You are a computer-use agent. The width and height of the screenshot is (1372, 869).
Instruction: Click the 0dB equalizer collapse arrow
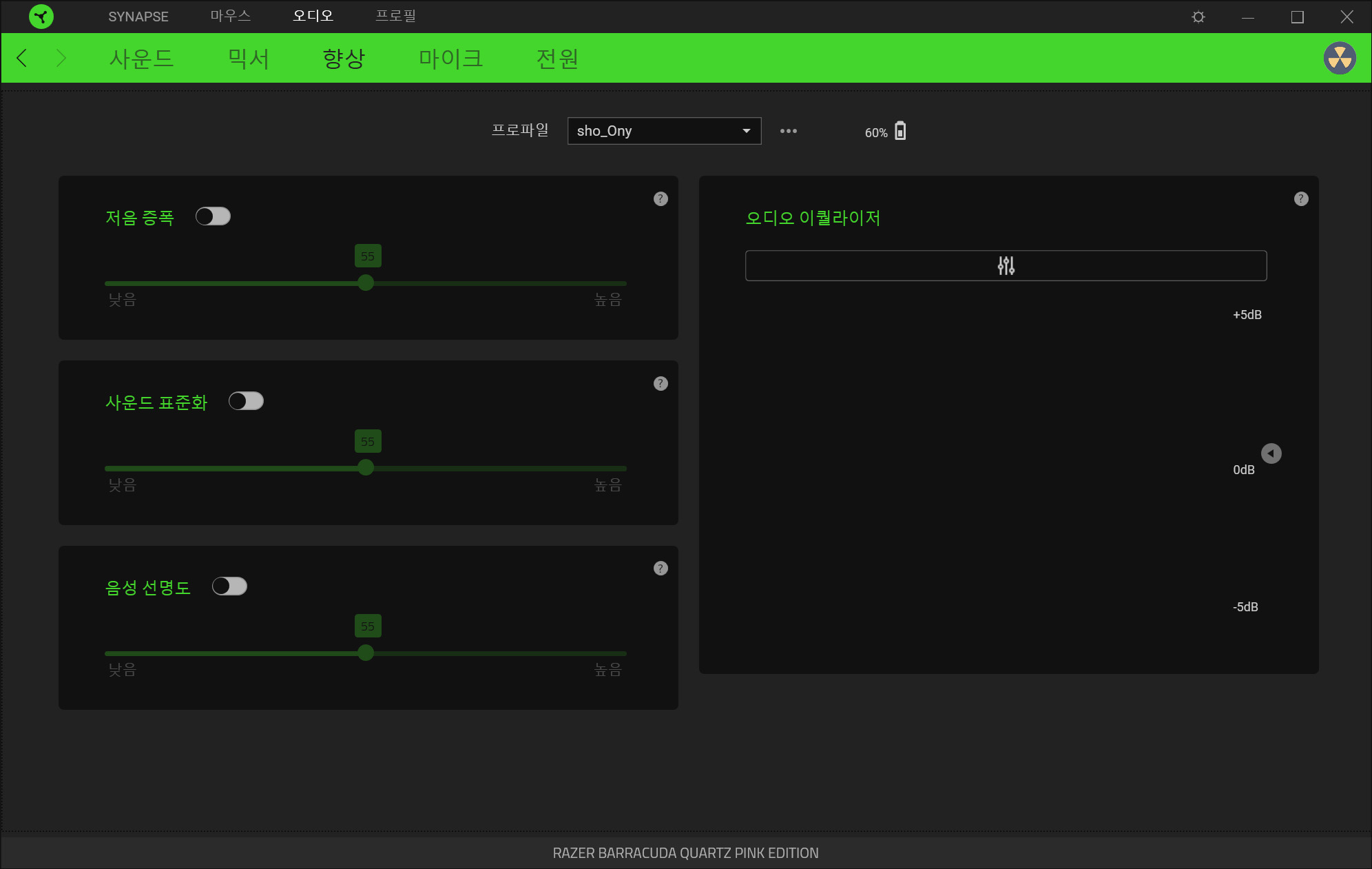[x=1271, y=453]
